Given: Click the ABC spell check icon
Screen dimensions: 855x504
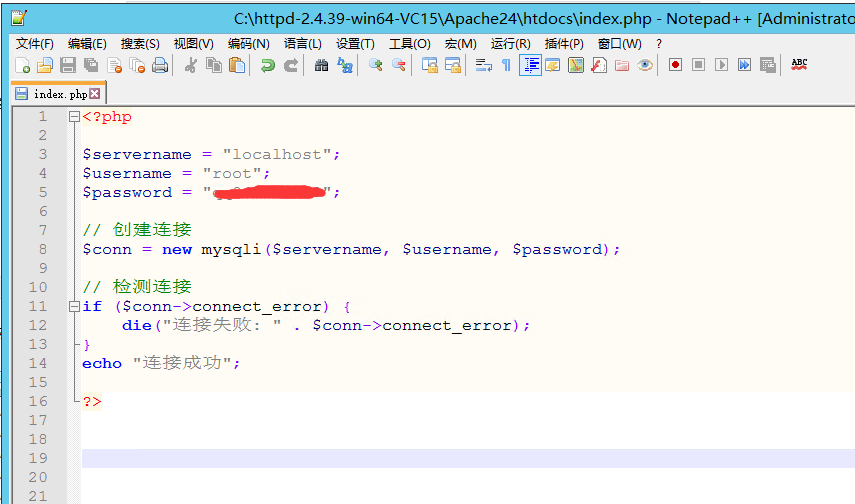Looking at the screenshot, I should [x=799, y=64].
